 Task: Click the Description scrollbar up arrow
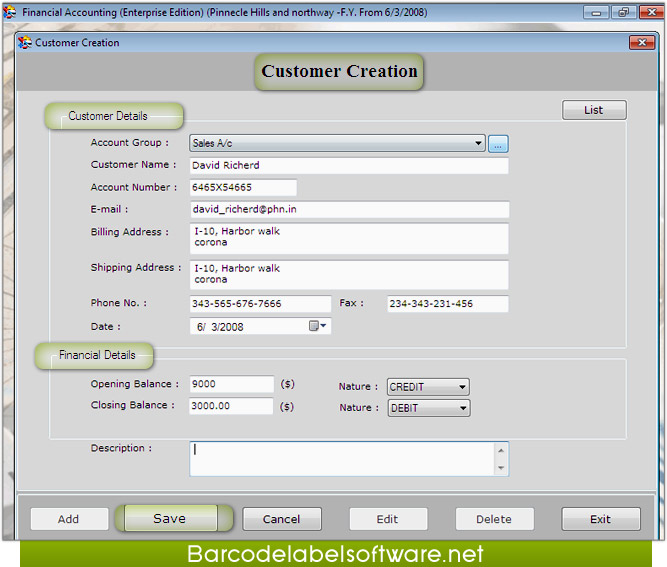point(501,450)
